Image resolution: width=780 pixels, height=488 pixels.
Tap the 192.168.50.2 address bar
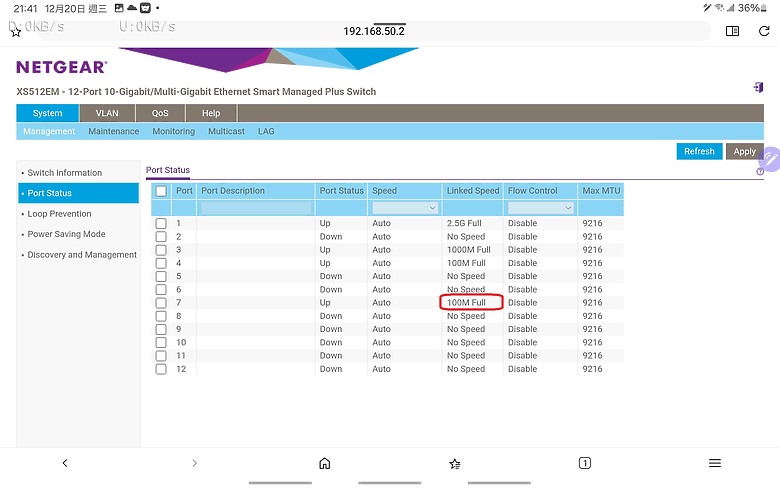coord(374,31)
